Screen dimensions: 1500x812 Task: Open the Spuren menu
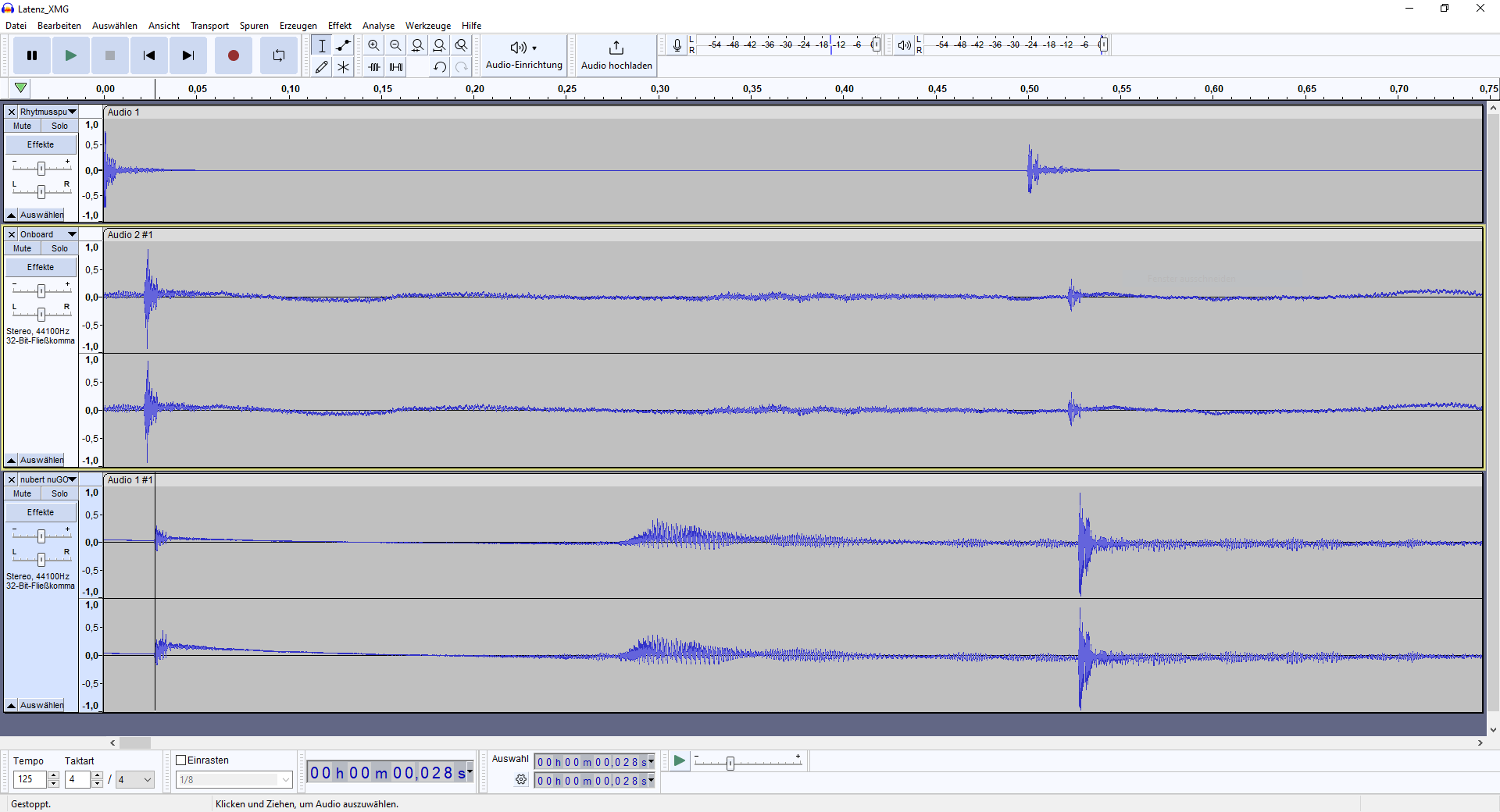coord(254,26)
